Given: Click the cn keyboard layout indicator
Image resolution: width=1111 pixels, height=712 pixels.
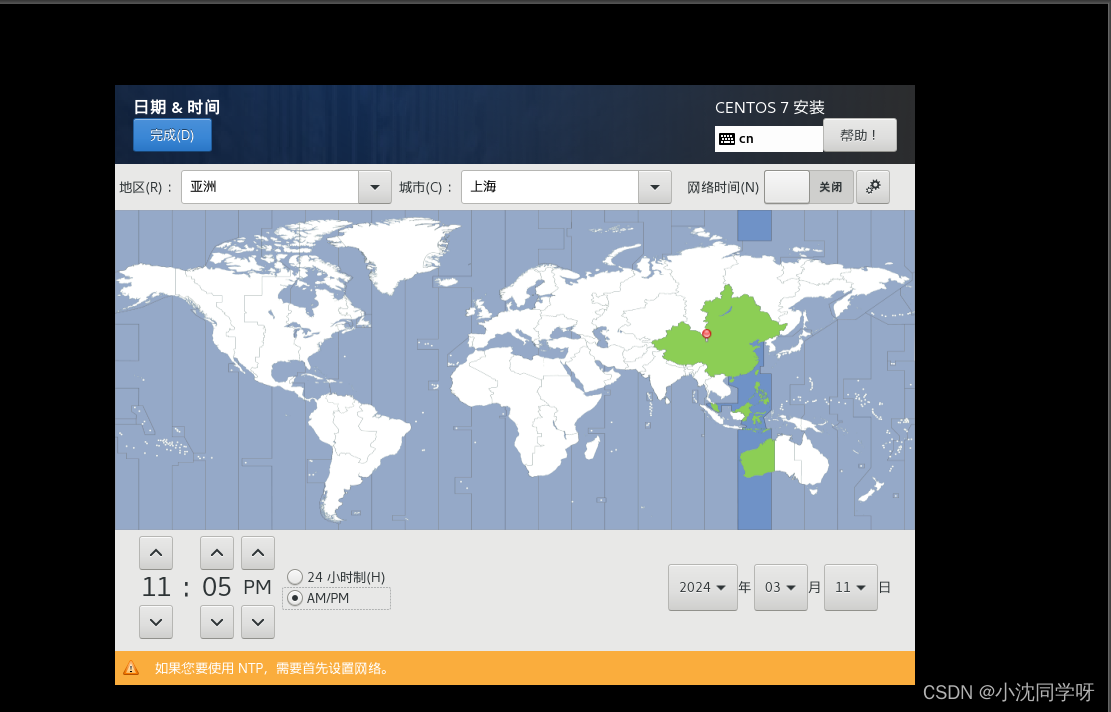Looking at the screenshot, I should pyautogui.click(x=769, y=139).
